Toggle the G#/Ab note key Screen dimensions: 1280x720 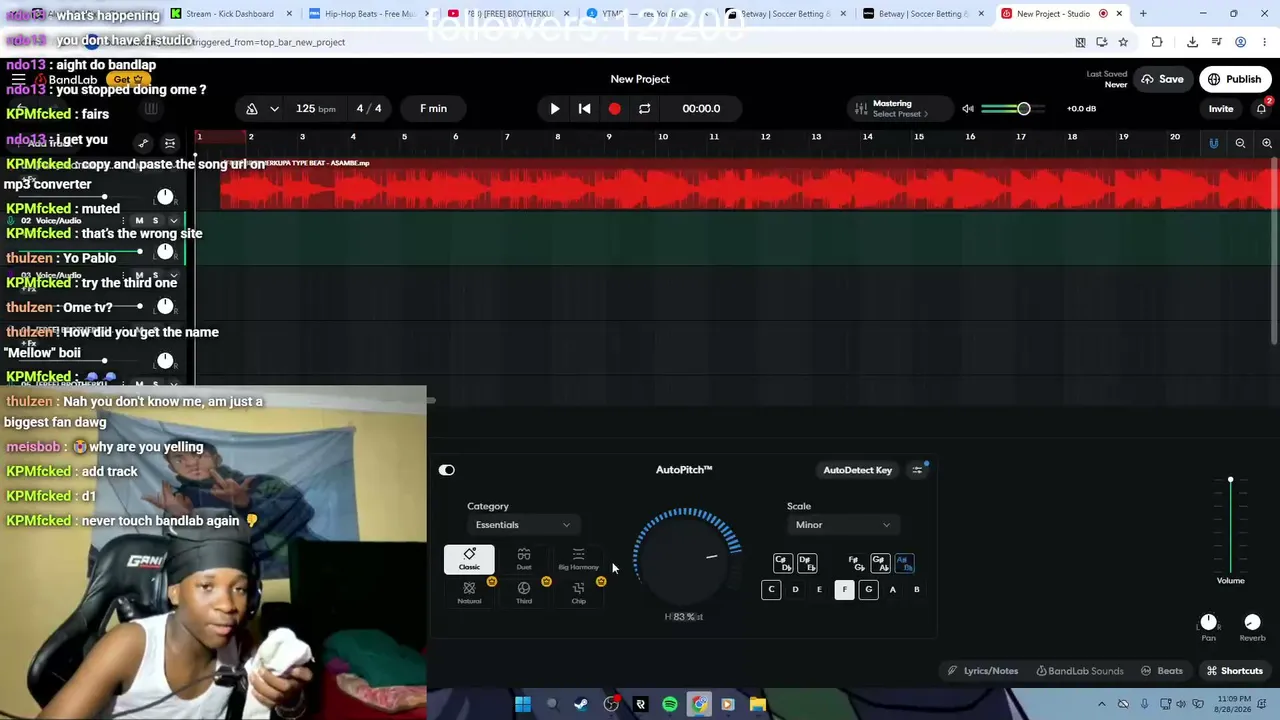point(880,564)
